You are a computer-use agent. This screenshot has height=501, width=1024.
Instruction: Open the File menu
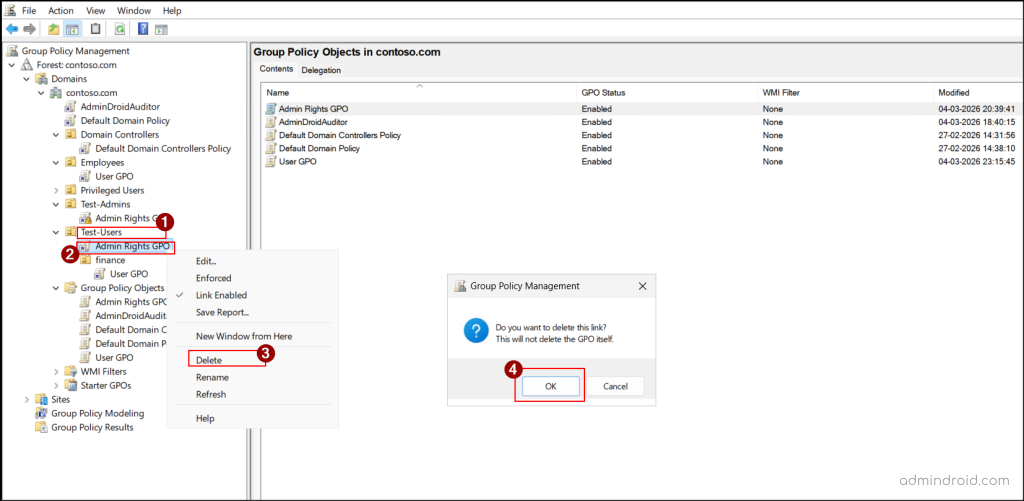[29, 10]
